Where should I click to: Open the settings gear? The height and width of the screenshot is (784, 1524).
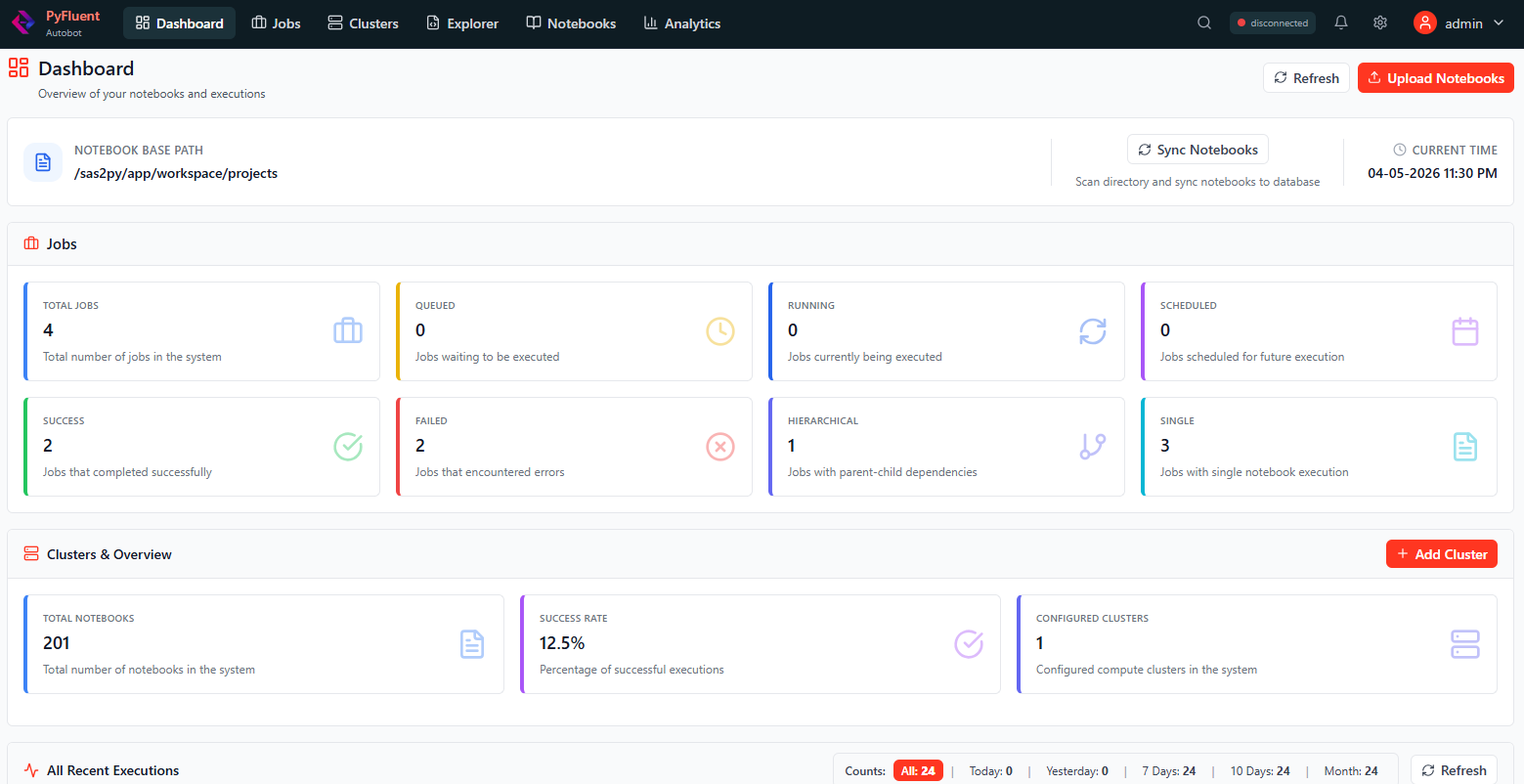(1379, 22)
